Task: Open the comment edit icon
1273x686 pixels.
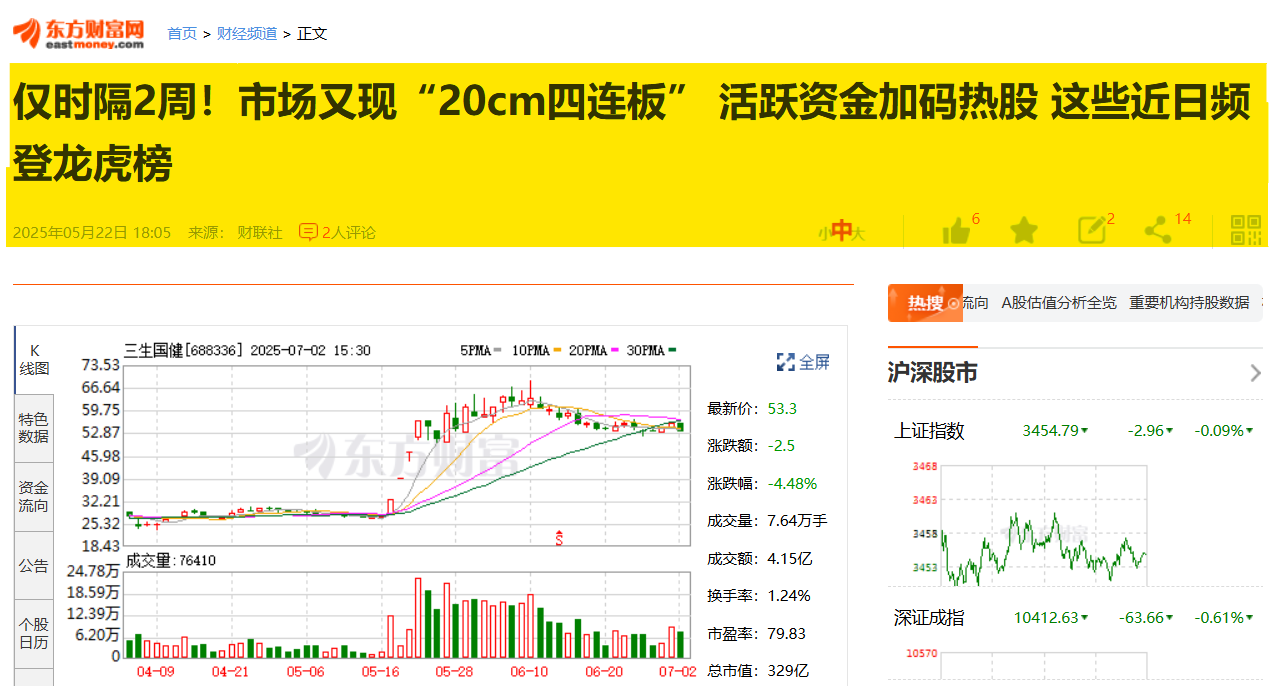Action: point(1092,231)
